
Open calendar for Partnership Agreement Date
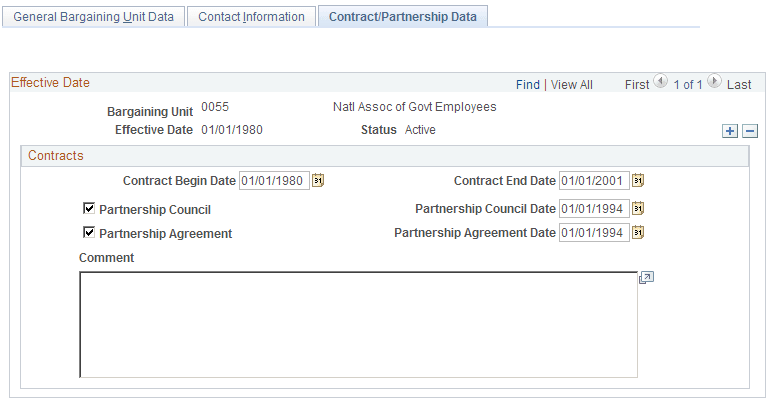(x=638, y=233)
